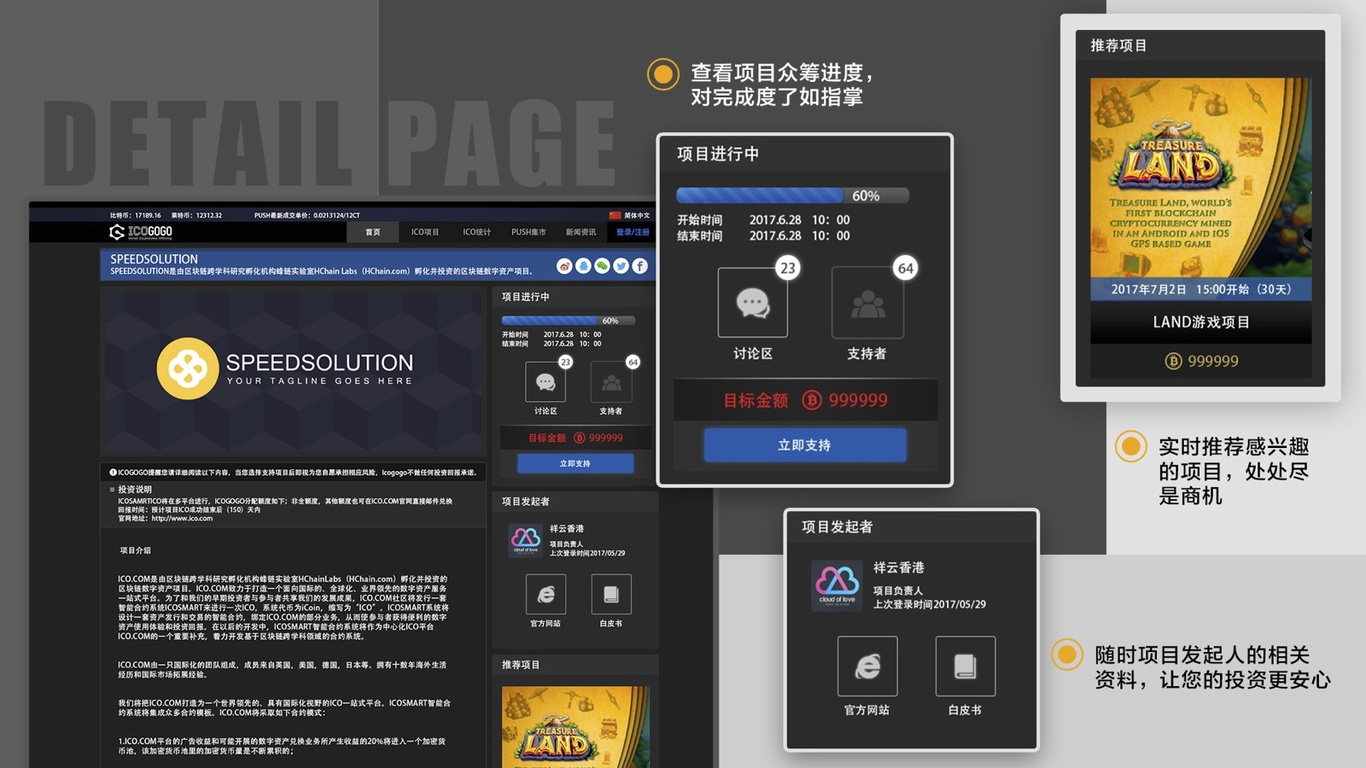Share via the Weibo icon
The image size is (1366, 768).
tap(564, 266)
